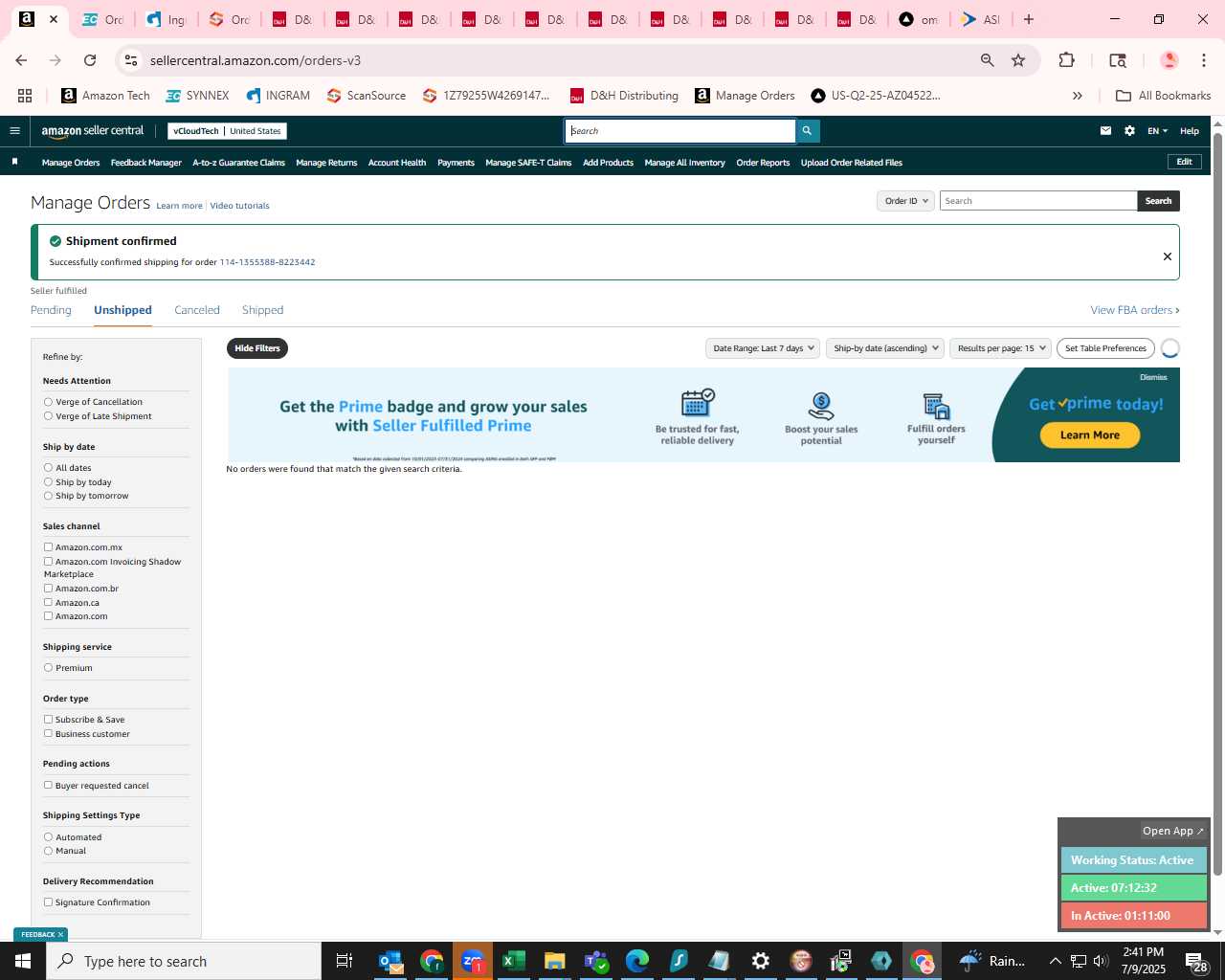This screenshot has height=980, width=1225.
Task: Check the Business customer checkbox
Action: tap(48, 734)
